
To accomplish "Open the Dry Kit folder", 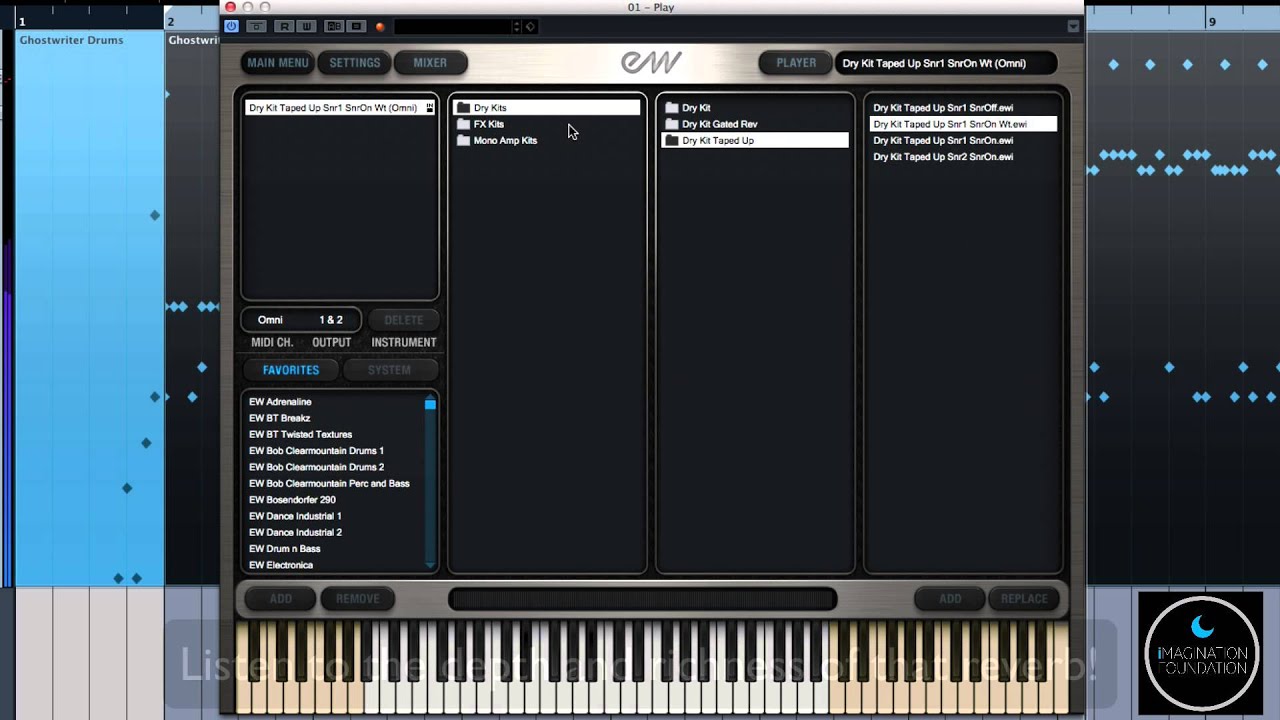I will coord(755,108).
